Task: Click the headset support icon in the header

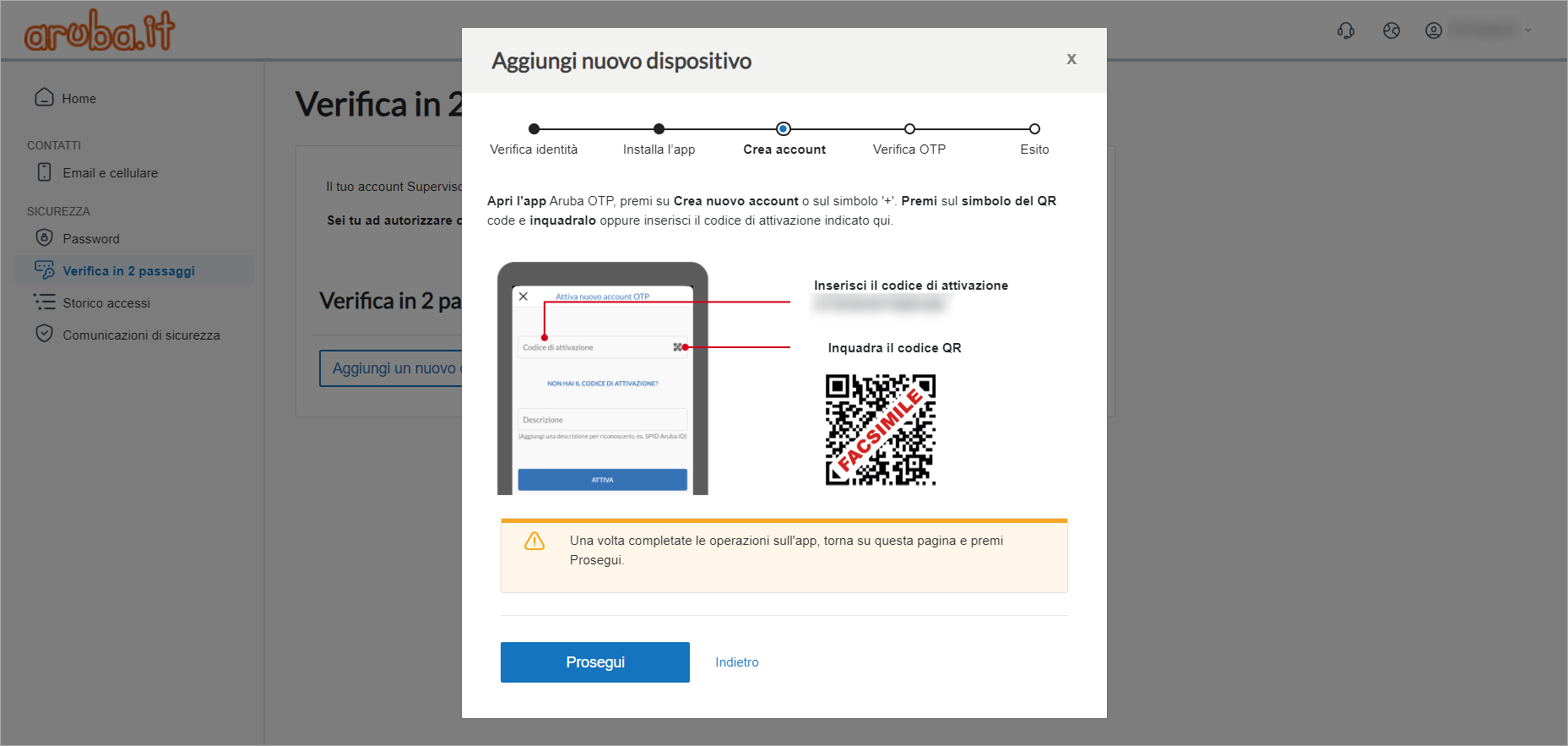Action: pos(1346,30)
